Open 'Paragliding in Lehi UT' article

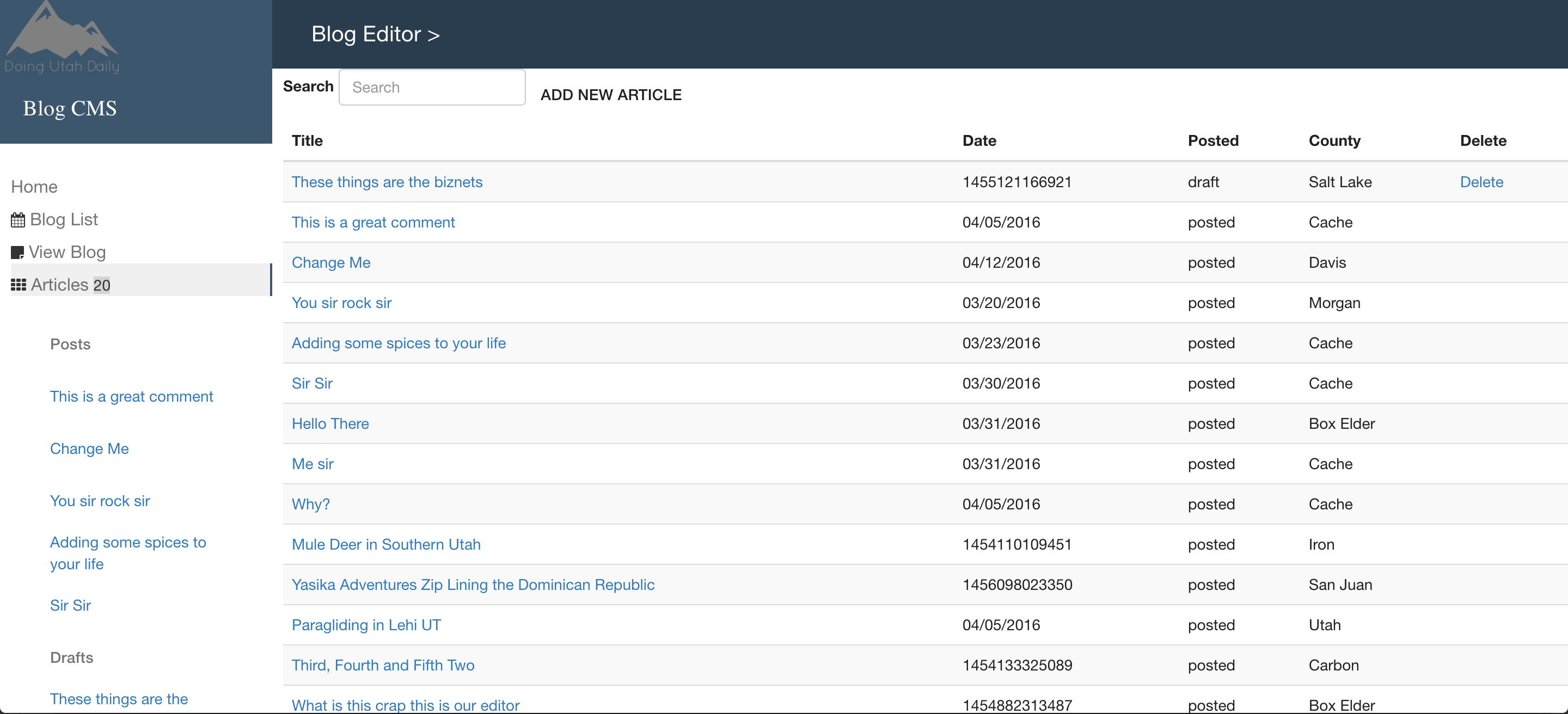(366, 625)
